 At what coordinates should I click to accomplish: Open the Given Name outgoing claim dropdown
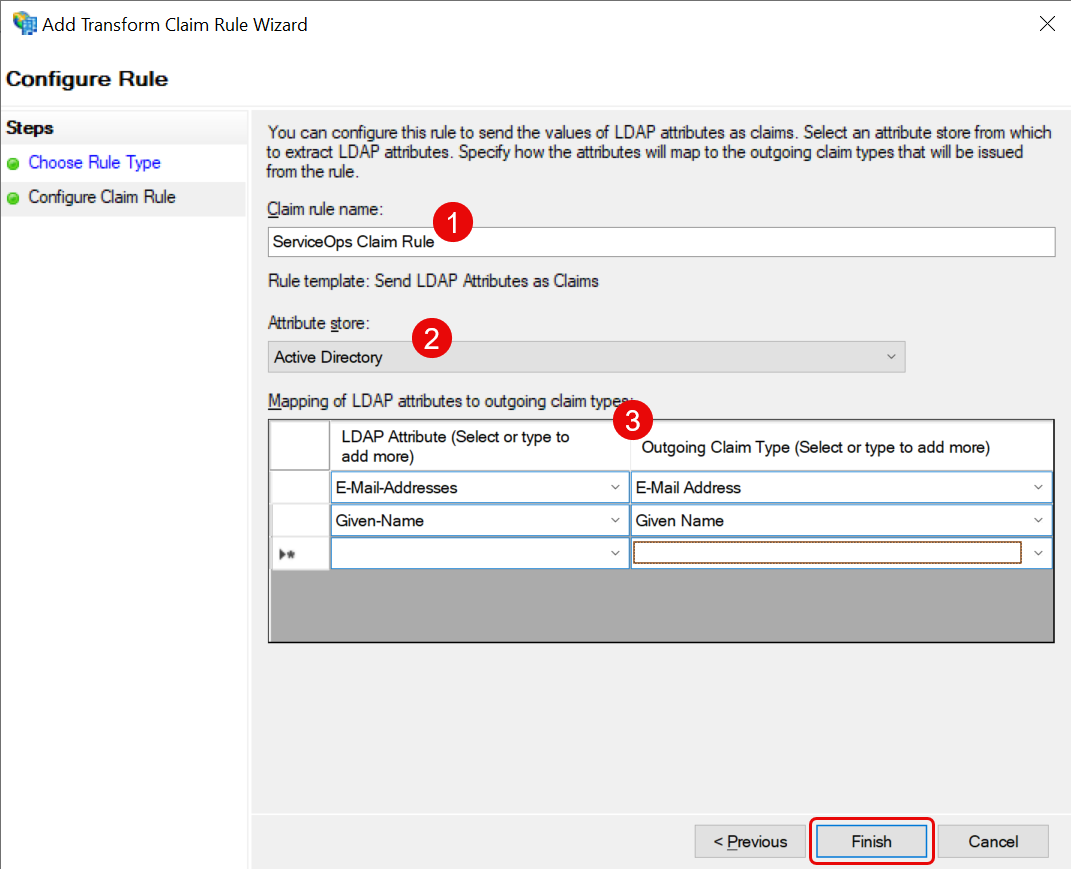[x=1039, y=521]
